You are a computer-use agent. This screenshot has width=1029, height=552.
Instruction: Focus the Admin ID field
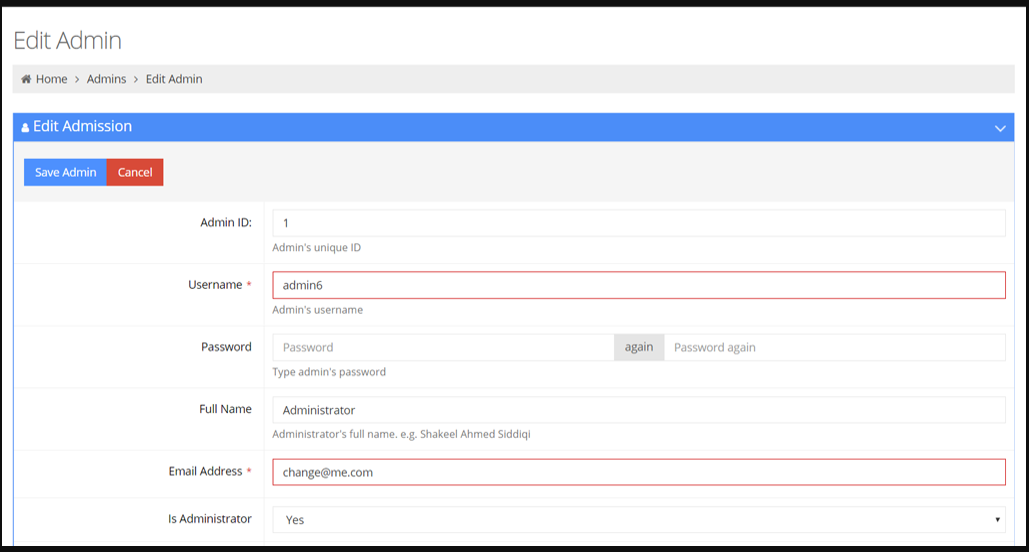(639, 223)
